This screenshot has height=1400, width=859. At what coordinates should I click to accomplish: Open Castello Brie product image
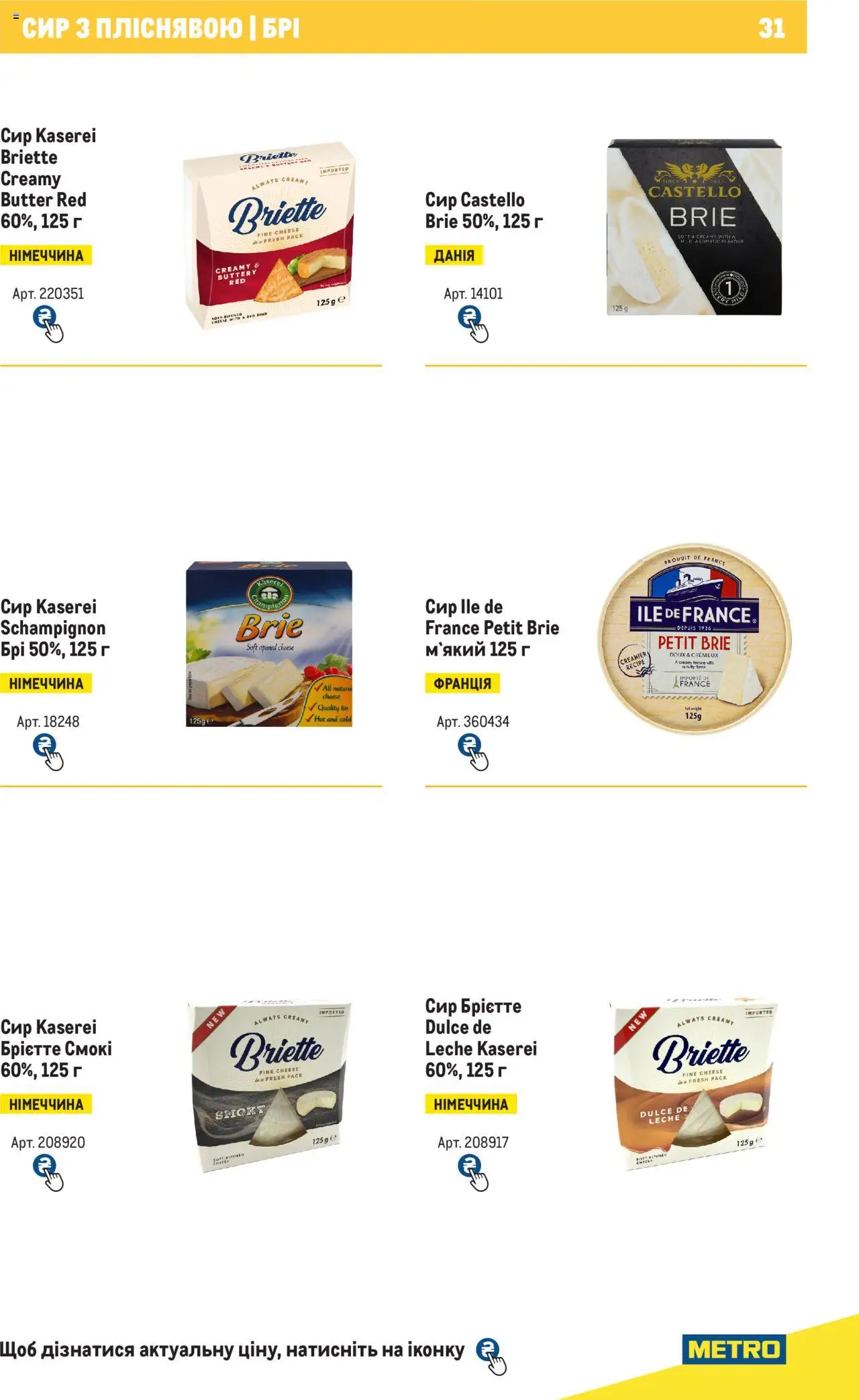[694, 228]
